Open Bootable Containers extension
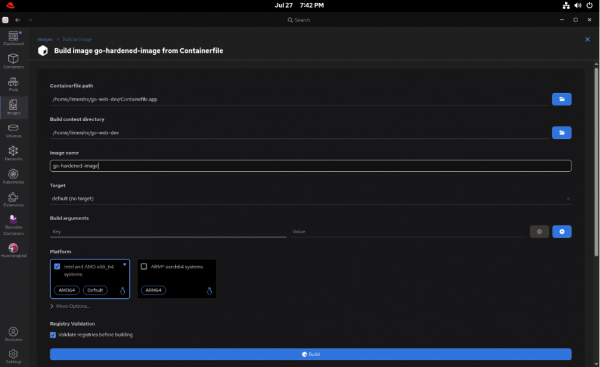This screenshot has width=600, height=367. (x=13, y=225)
